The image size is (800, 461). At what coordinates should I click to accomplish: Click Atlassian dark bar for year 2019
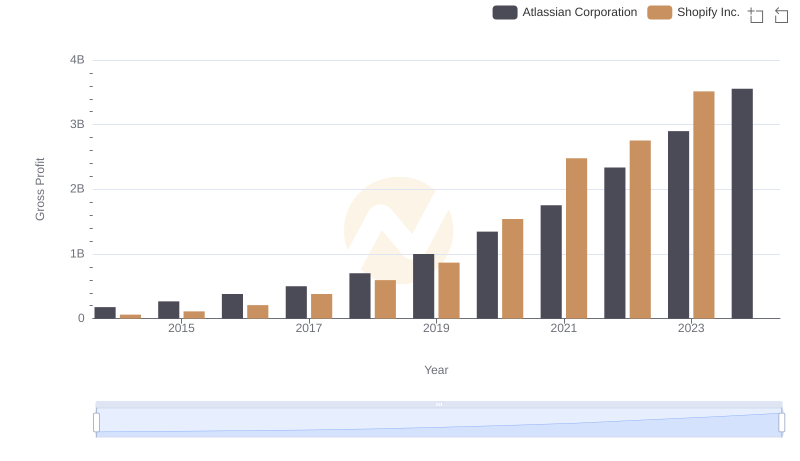423,286
